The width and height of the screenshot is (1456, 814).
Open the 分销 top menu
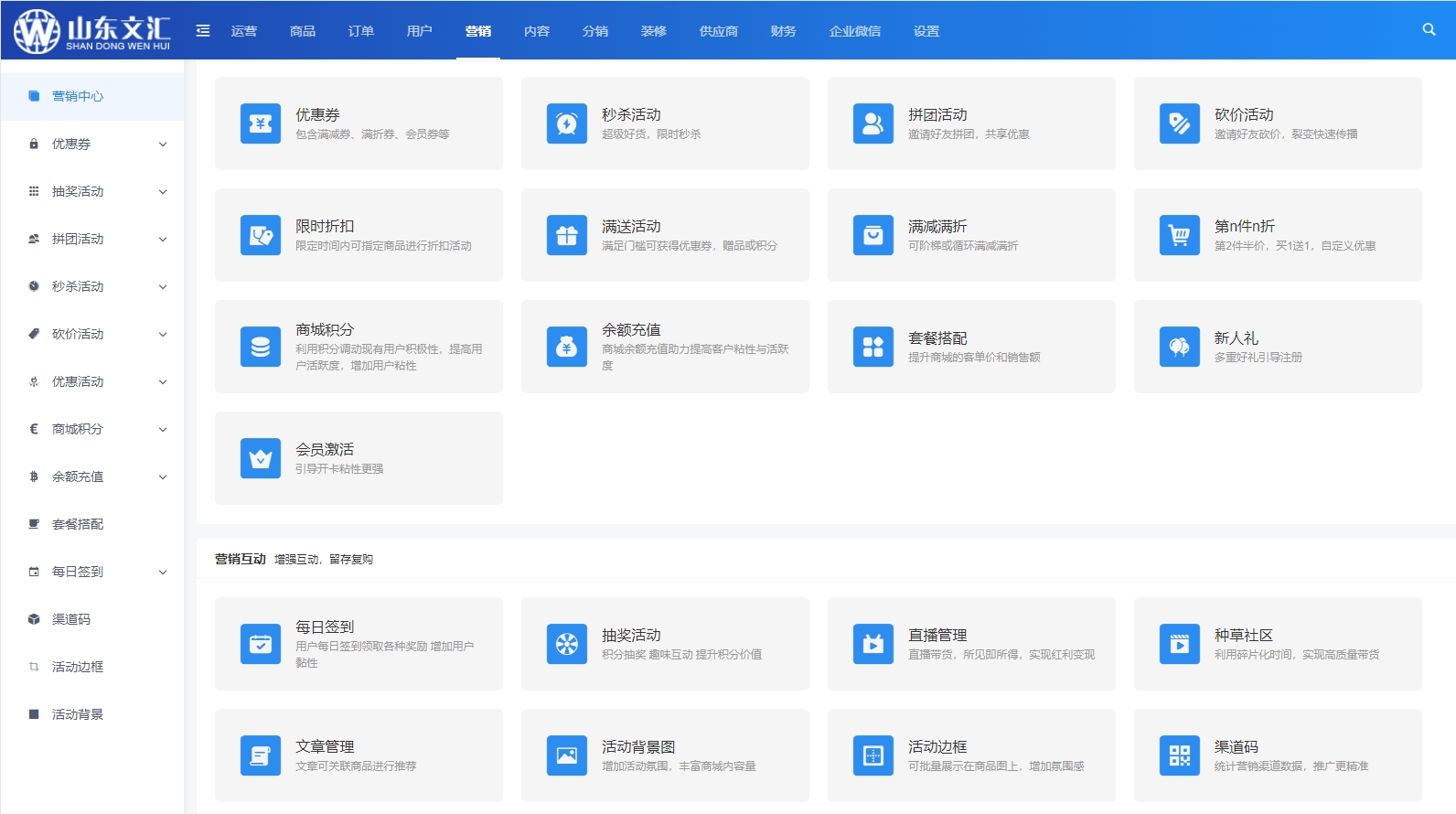tap(595, 31)
